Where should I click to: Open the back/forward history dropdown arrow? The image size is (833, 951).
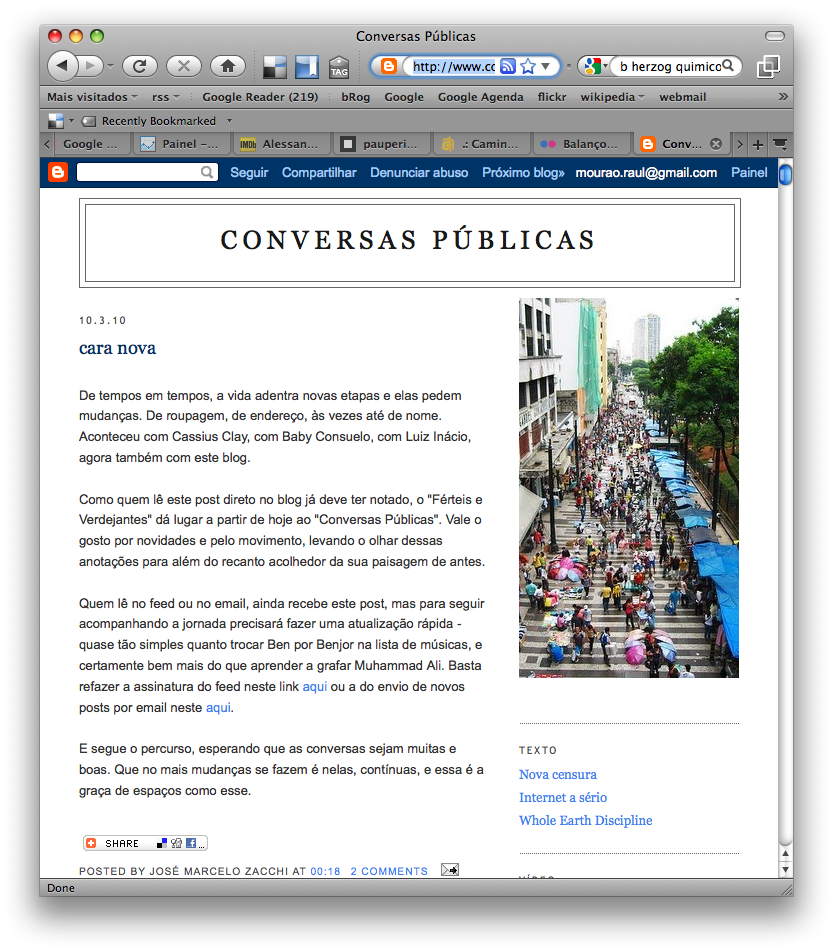point(110,66)
